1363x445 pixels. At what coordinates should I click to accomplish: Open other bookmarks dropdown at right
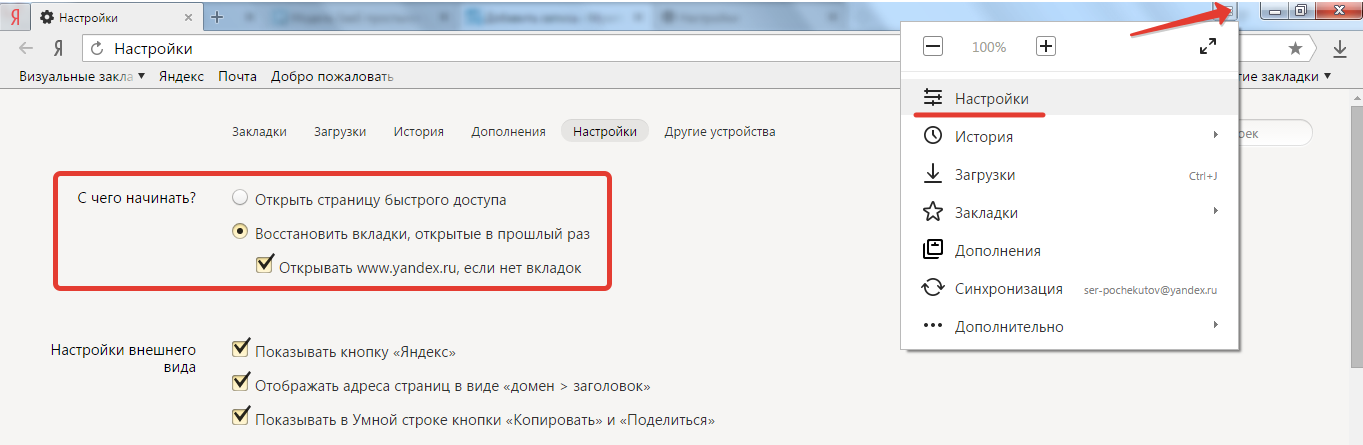(1286, 76)
